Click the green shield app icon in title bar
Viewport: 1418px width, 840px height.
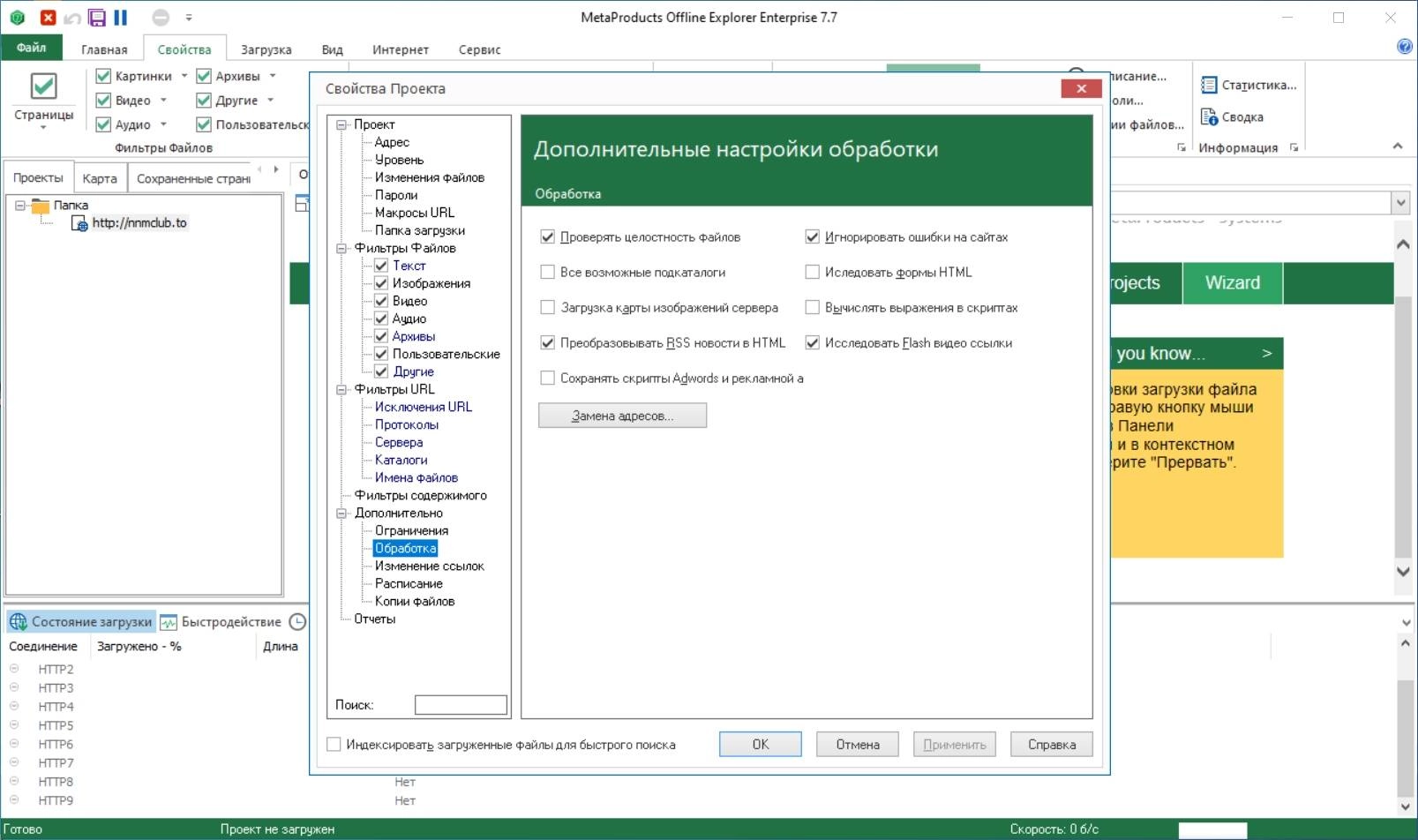pyautogui.click(x=17, y=18)
